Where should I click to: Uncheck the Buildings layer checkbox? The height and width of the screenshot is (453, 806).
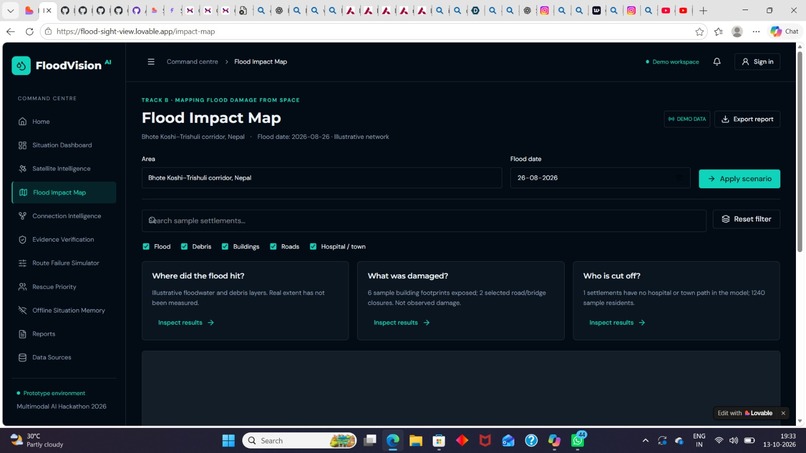pos(225,247)
